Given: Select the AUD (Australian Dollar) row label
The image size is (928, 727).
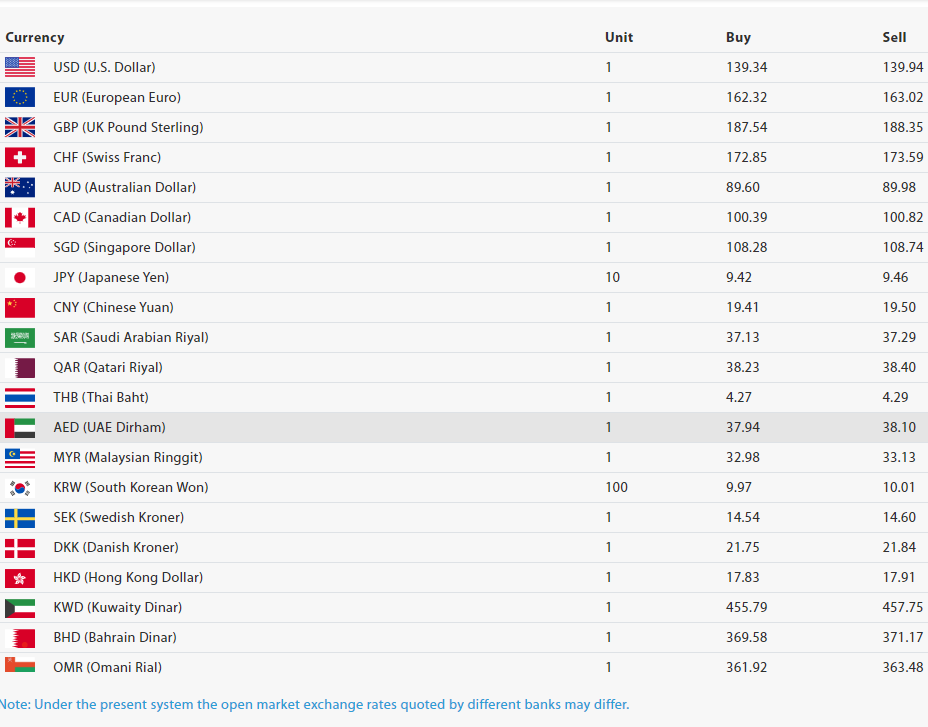Looking at the screenshot, I should coord(124,187).
